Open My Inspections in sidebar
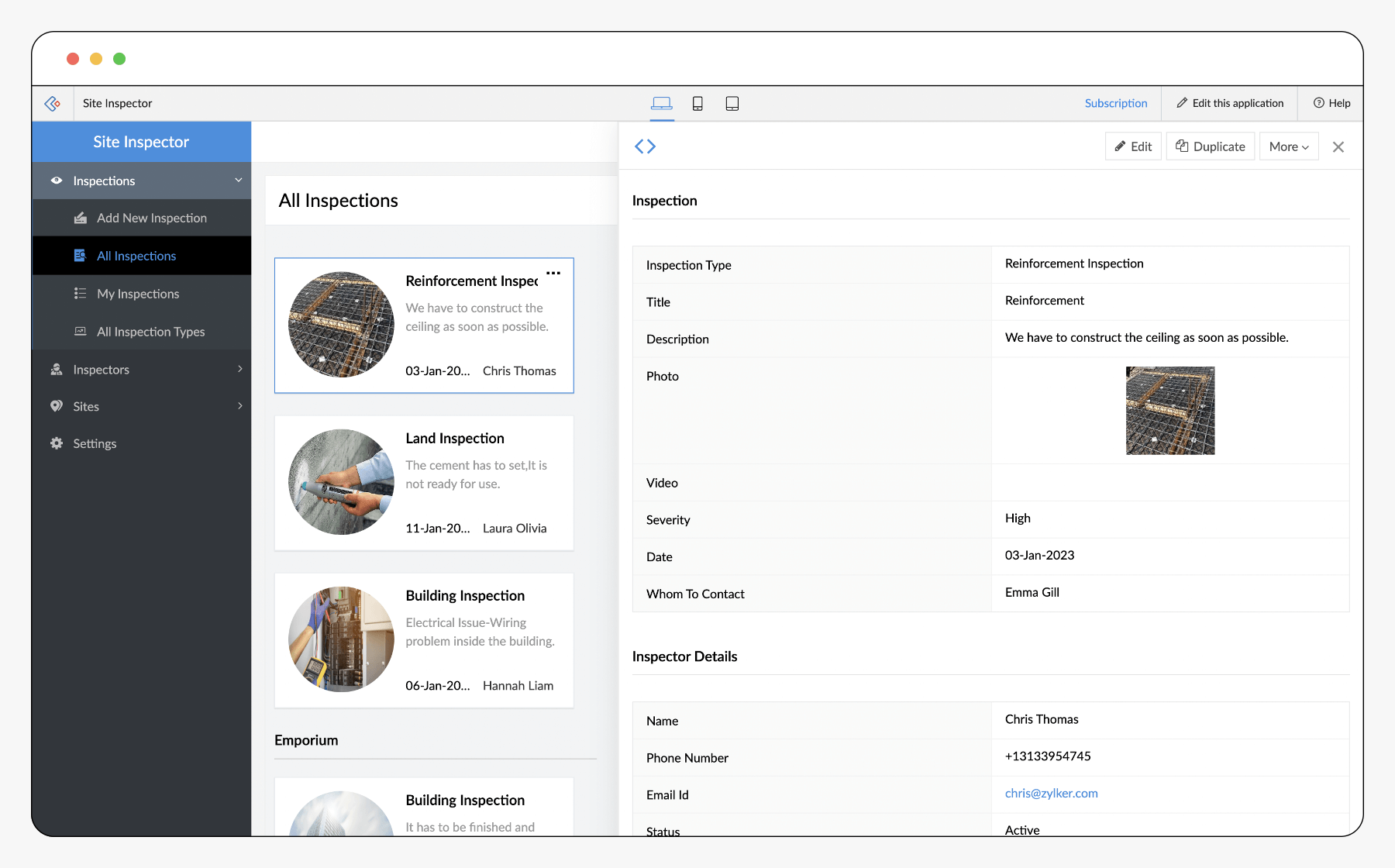The image size is (1395, 868). tap(138, 294)
